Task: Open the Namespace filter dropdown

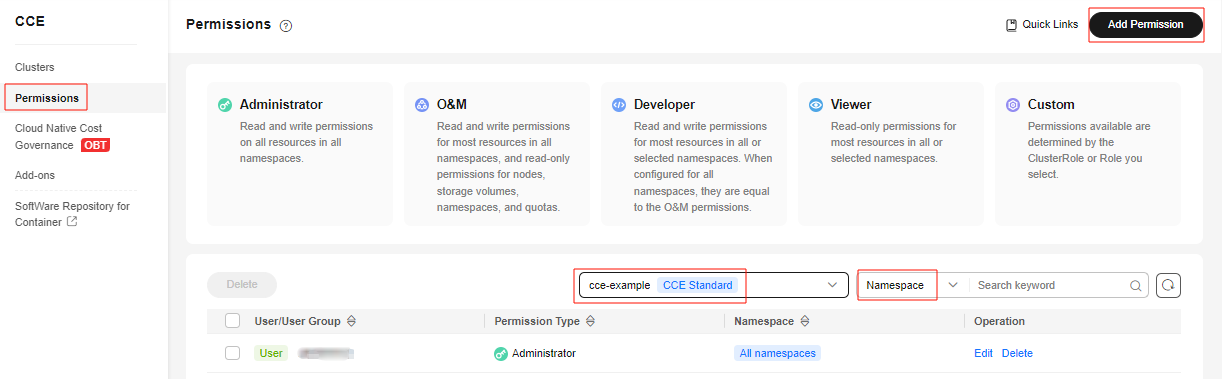Action: [912, 285]
